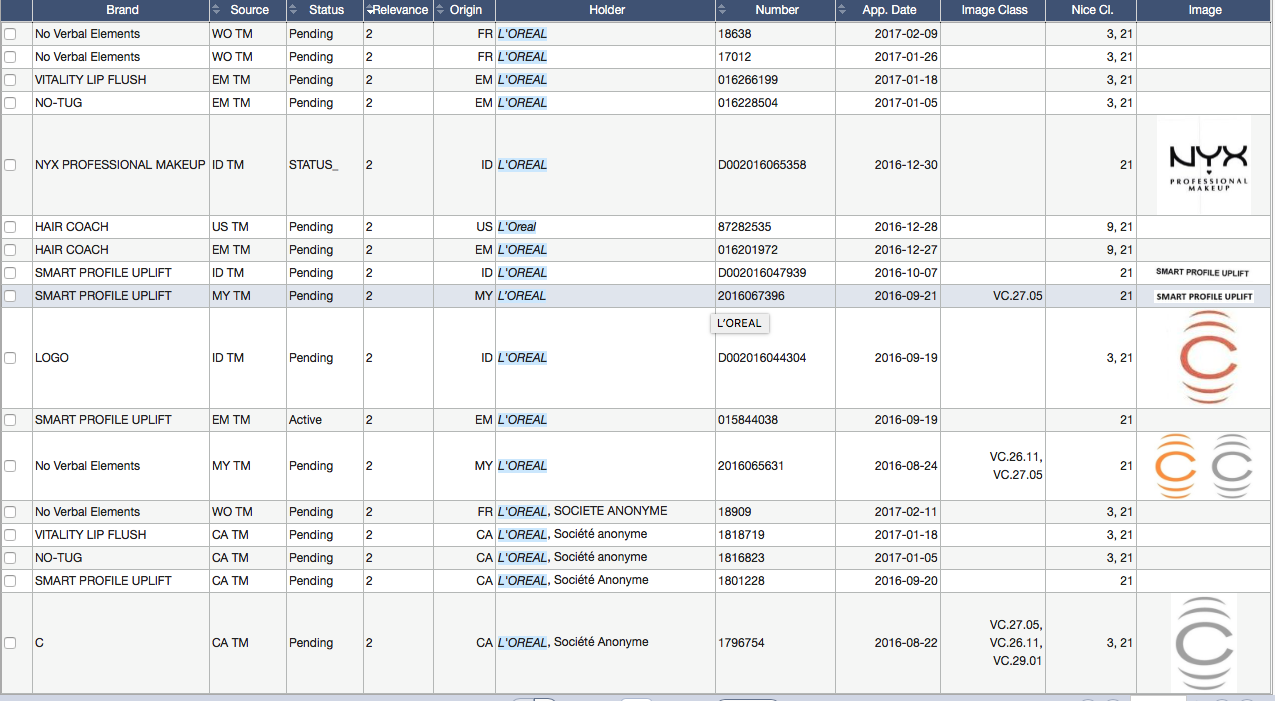
Task: Open the orange and gray double C logo image
Action: click(1204, 466)
